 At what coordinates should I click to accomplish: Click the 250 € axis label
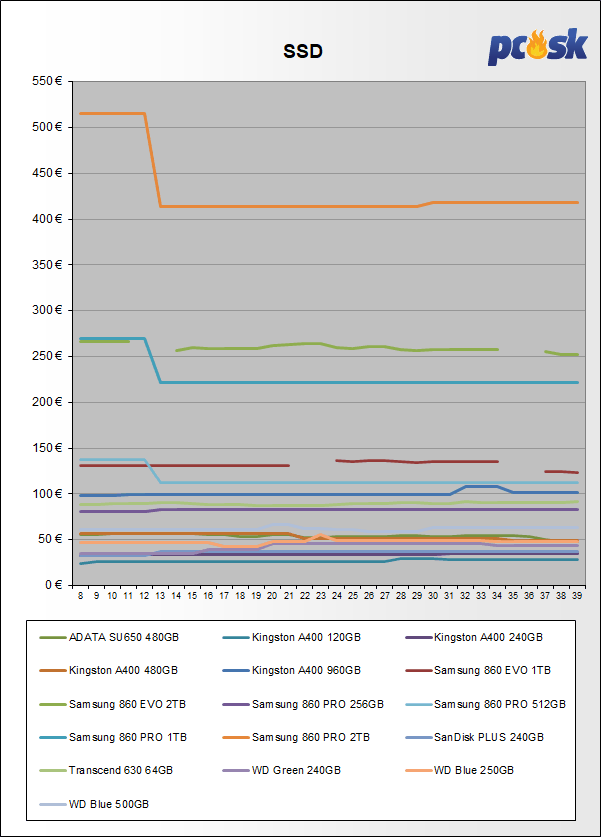[x=47, y=356]
